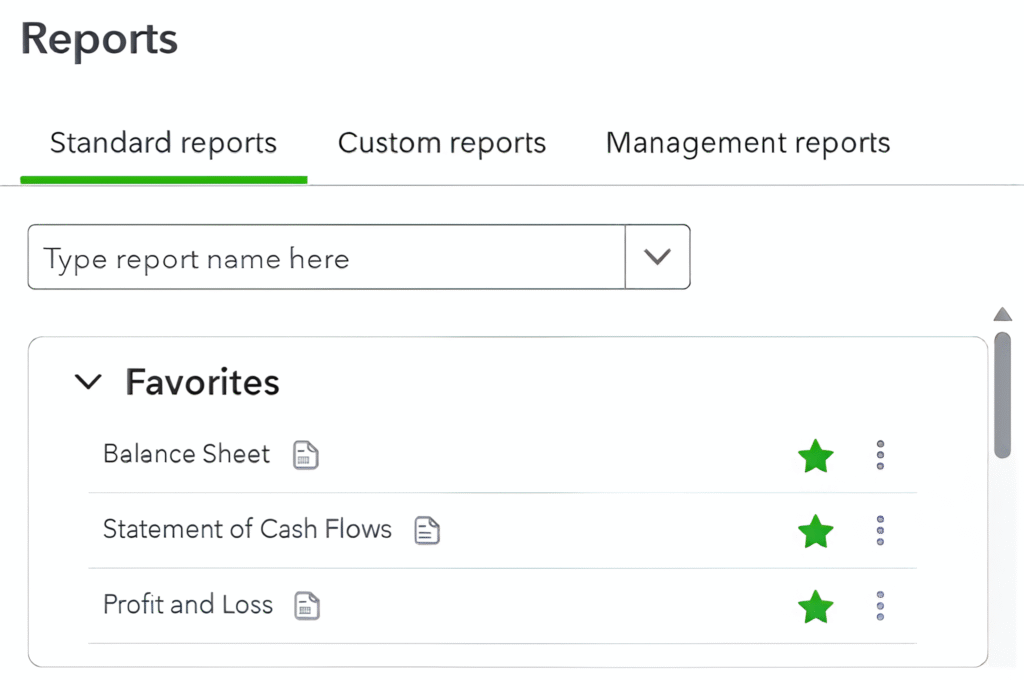The image size is (1024, 680).
Task: Click the Profit and Loss spreadsheet icon
Action: (306, 605)
